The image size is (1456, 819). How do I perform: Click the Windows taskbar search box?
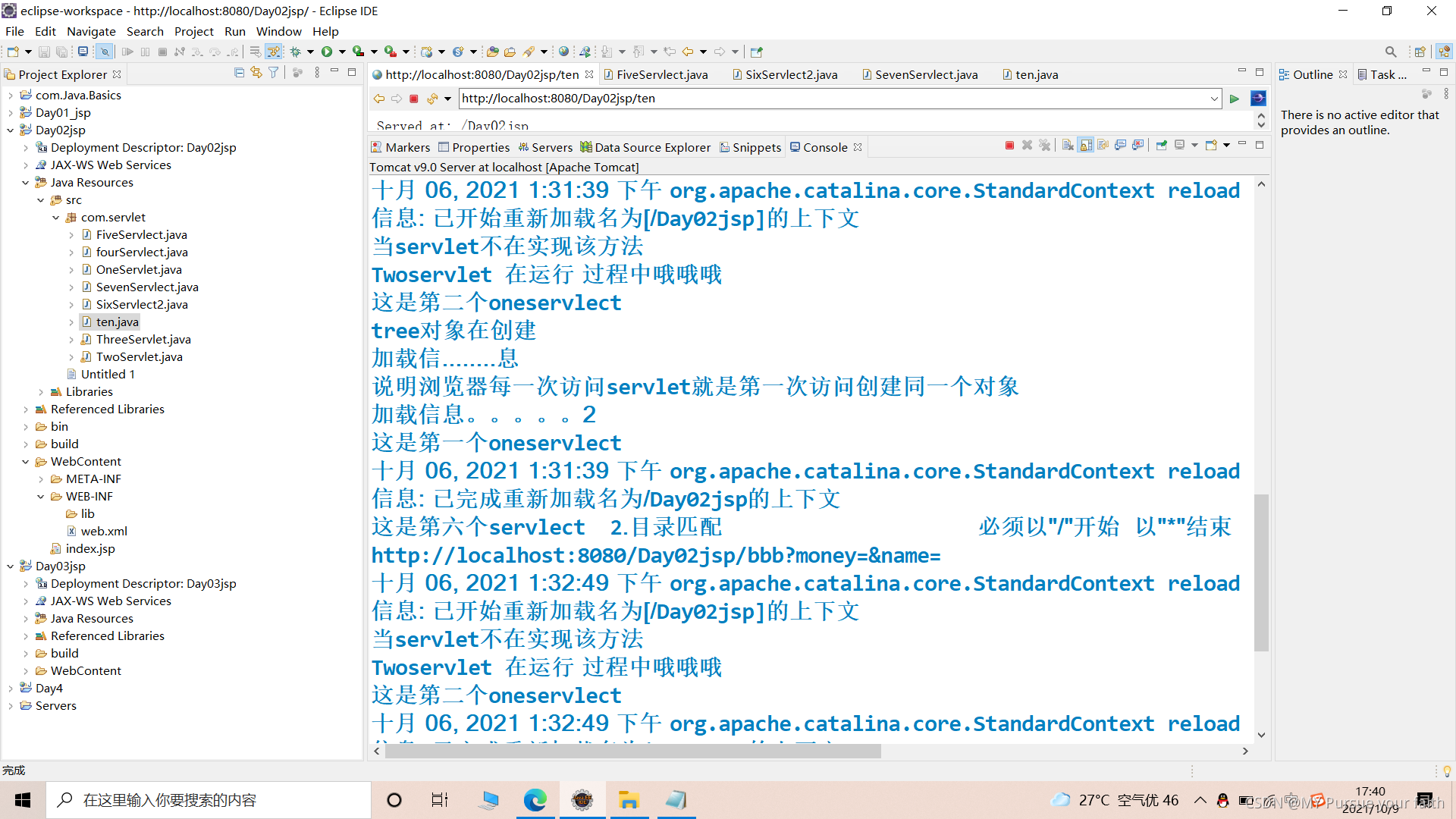[209, 800]
